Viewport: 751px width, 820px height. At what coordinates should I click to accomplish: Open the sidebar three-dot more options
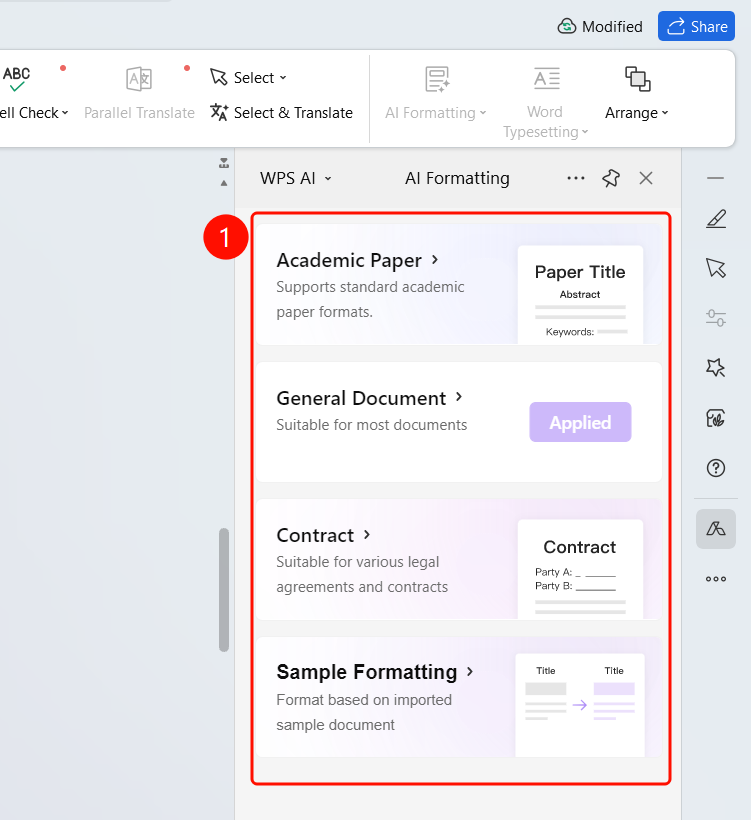(715, 579)
